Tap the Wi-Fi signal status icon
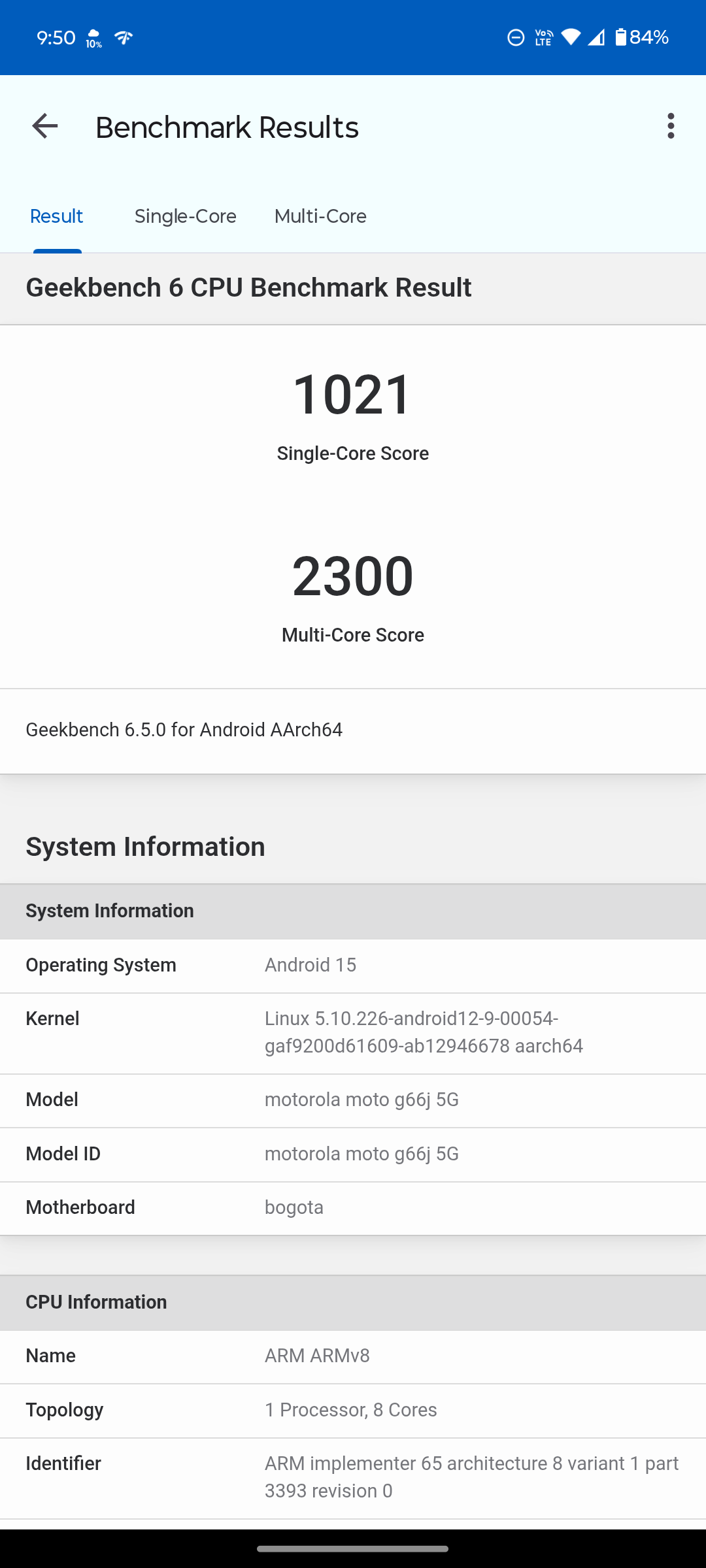Viewport: 706px width, 1568px height. click(571, 38)
